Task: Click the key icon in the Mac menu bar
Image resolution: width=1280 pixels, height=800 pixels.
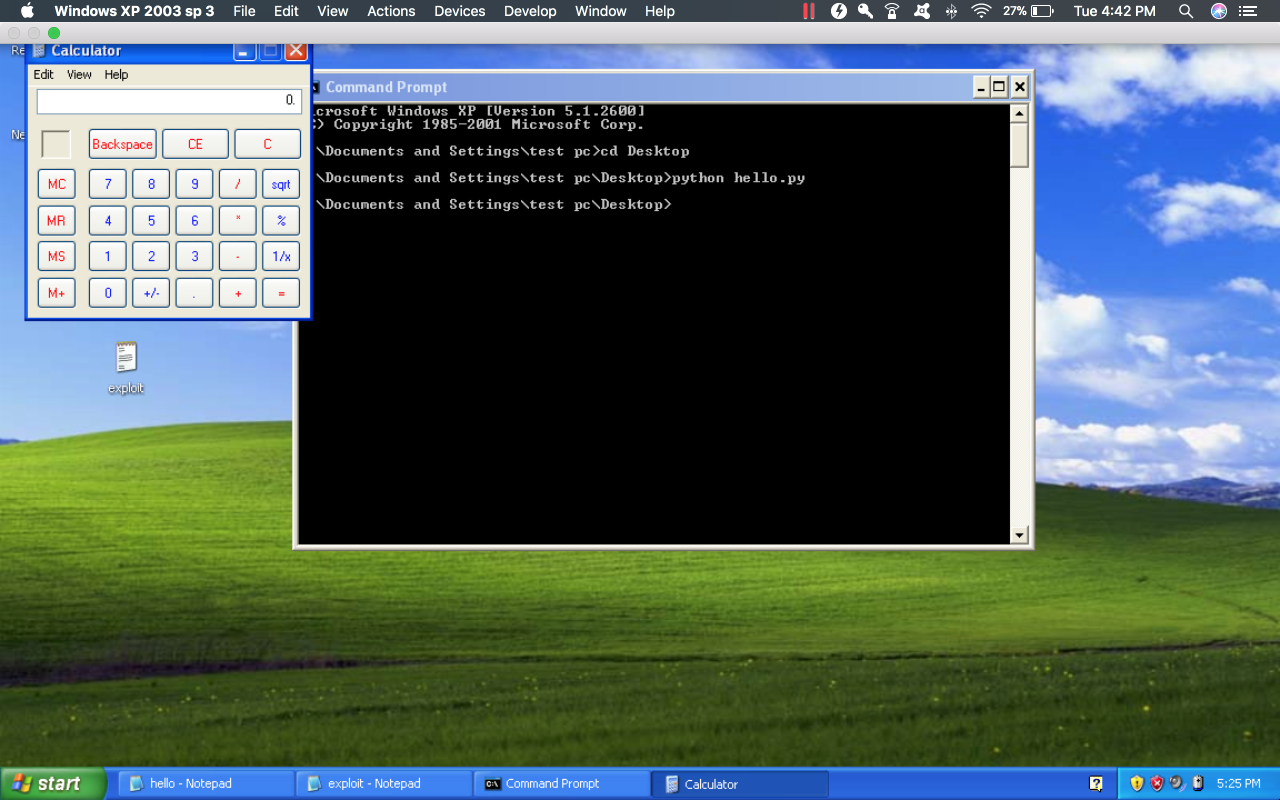Action: (865, 11)
